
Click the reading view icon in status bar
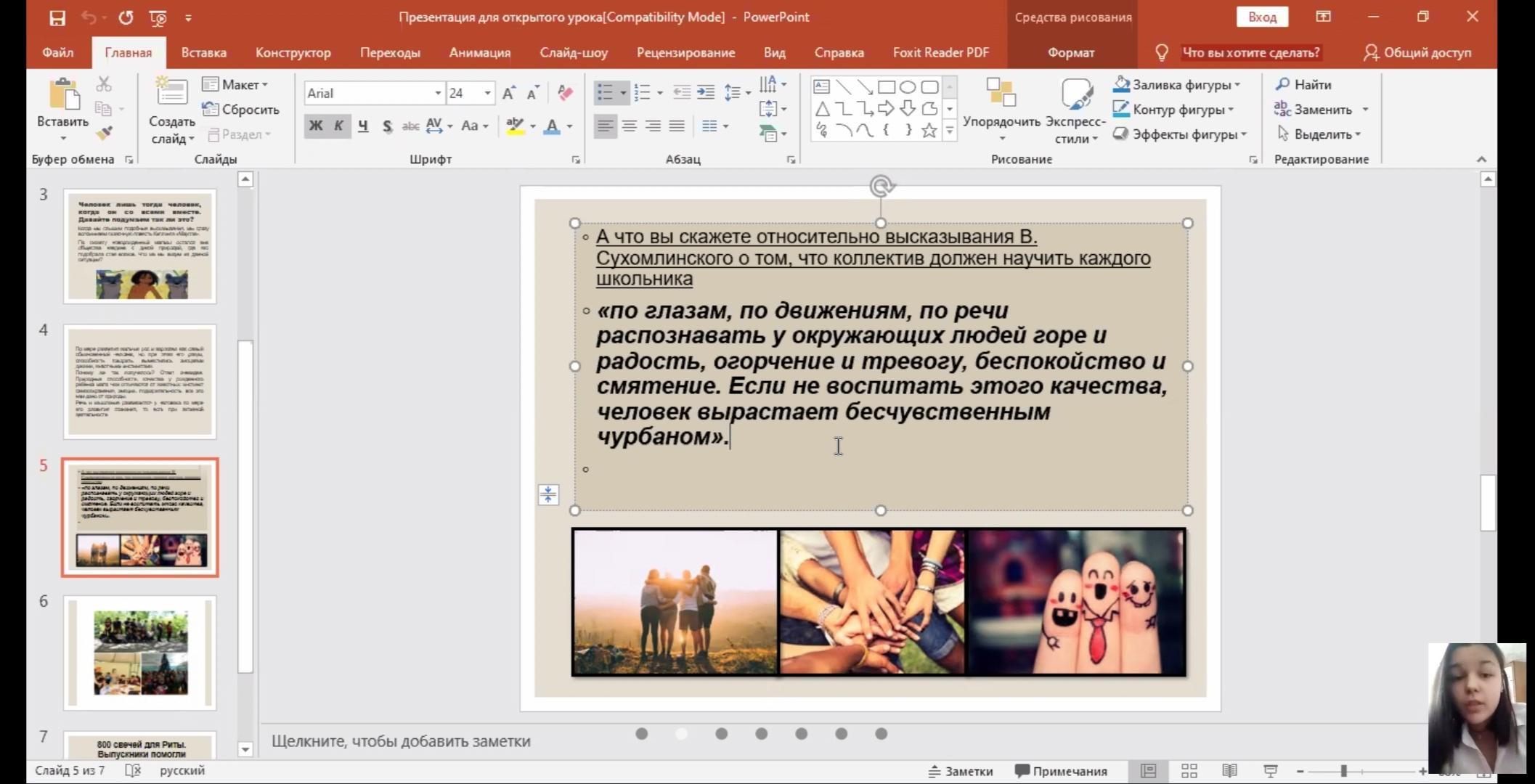point(1229,771)
